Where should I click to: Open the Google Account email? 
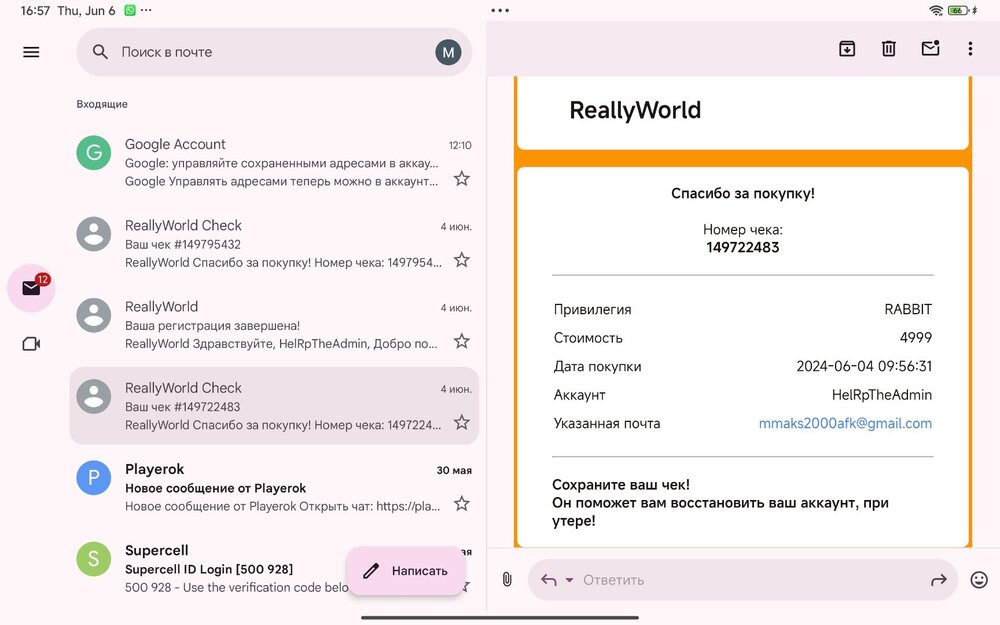[274, 162]
